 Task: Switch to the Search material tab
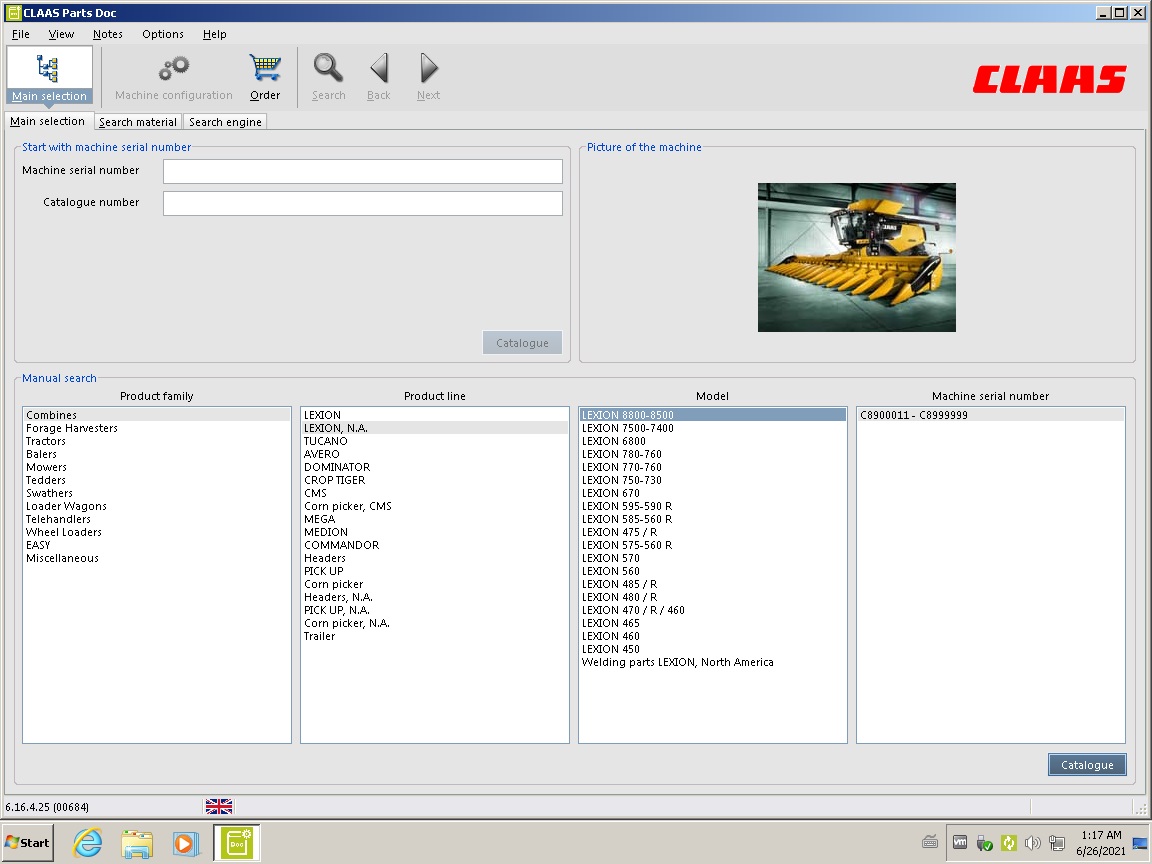[137, 122]
